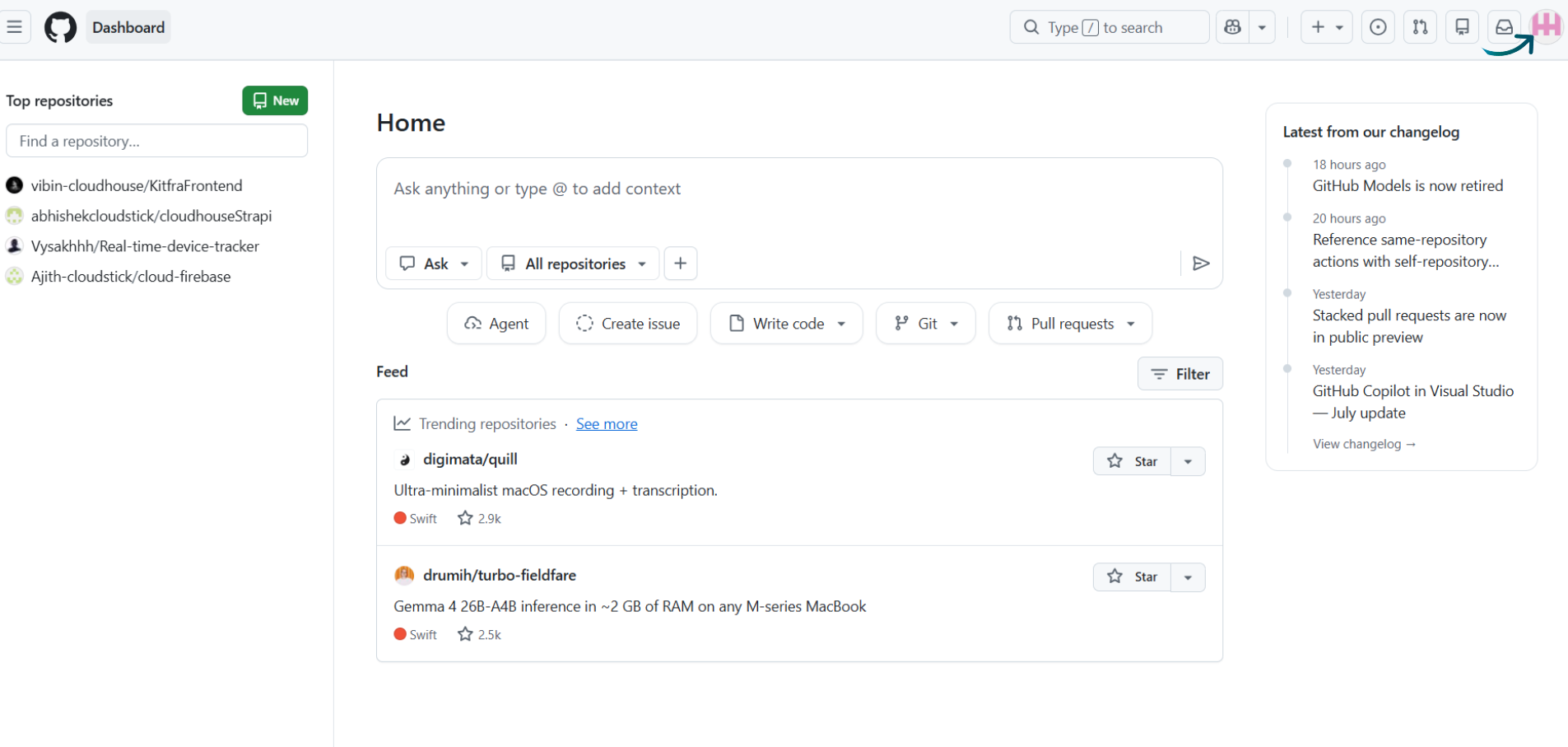This screenshot has width=1568, height=747.
Task: Click the Dashboard label in header
Action: click(x=128, y=27)
